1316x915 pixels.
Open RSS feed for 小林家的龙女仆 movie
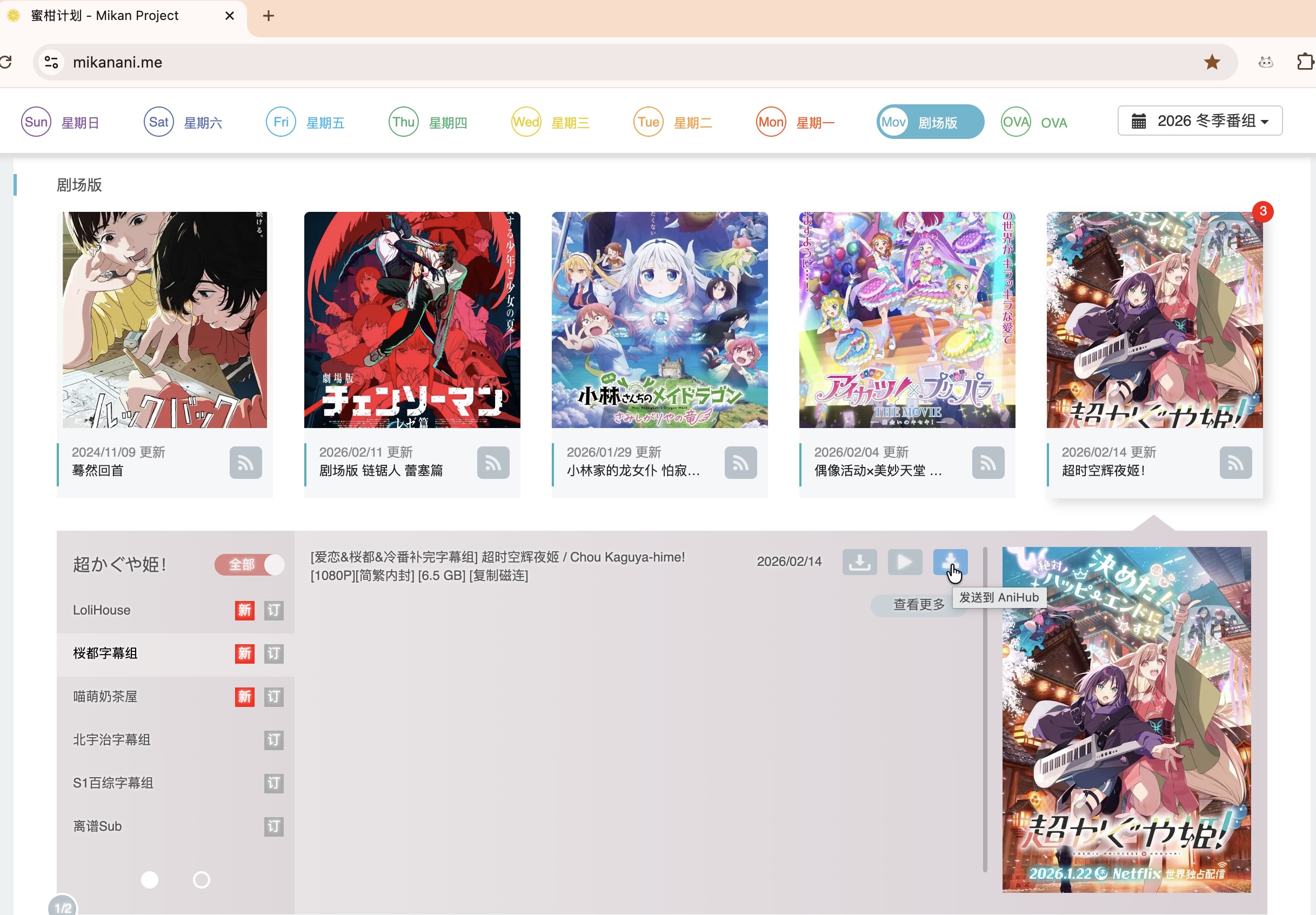coord(740,463)
